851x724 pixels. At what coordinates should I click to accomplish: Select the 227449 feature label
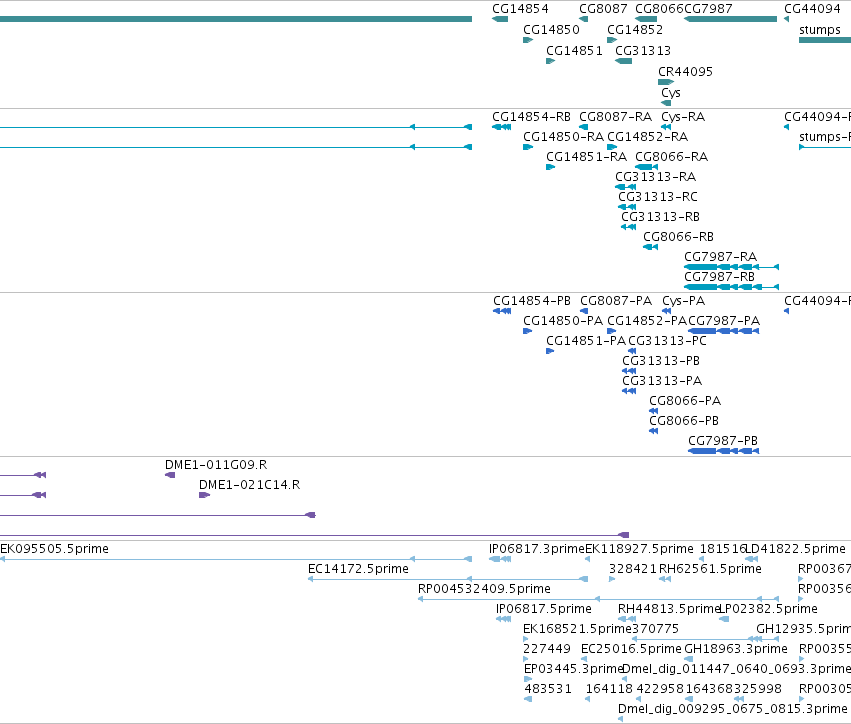tap(547, 650)
